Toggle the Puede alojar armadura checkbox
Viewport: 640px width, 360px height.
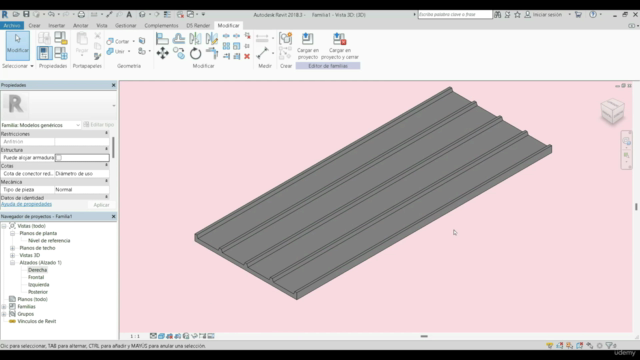point(58,158)
